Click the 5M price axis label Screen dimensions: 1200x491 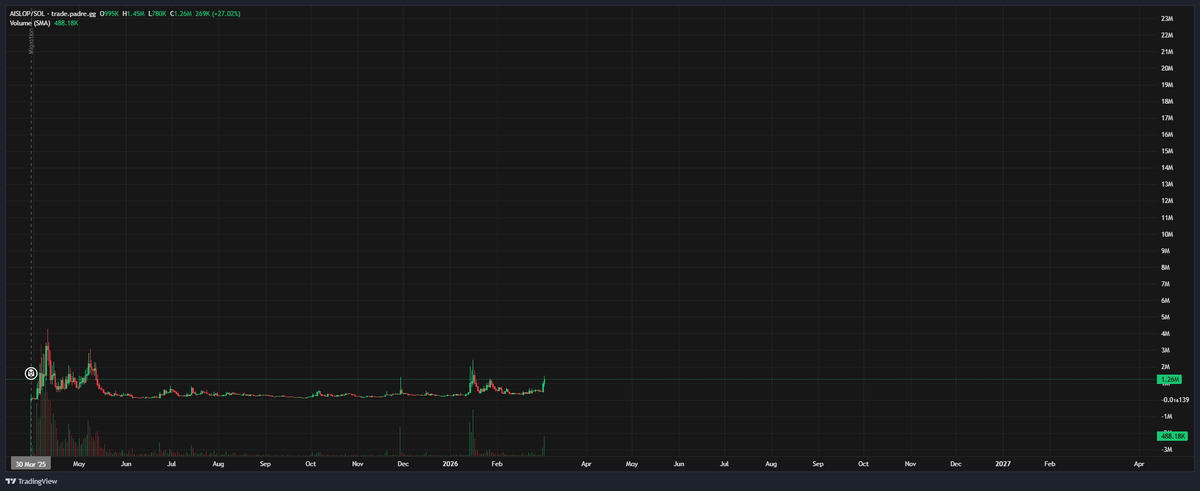point(1166,317)
